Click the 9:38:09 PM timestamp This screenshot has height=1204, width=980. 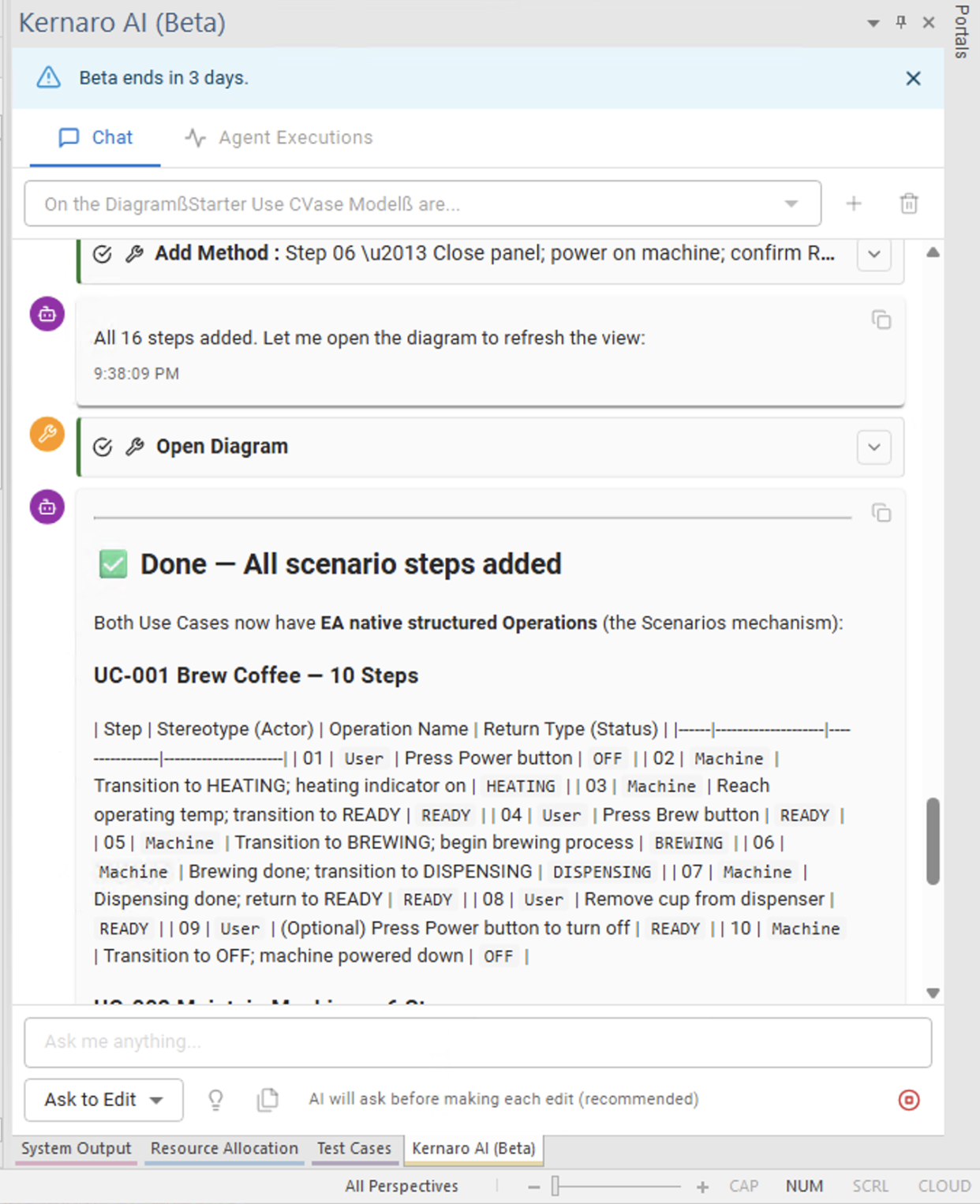click(x=137, y=373)
